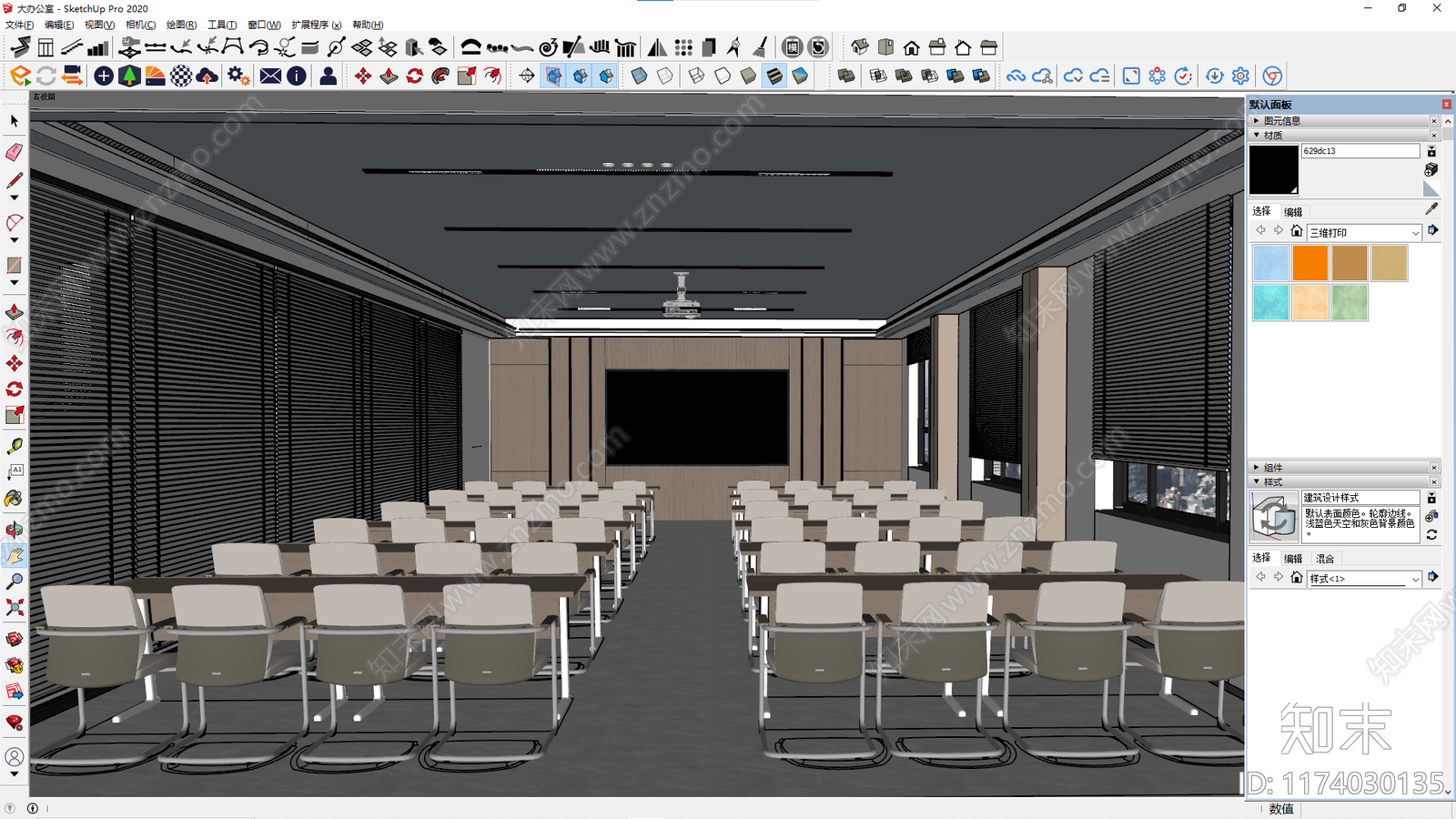Choose the Rotate tool in left toolbar
Screen dimensions: 1456x819
15,389
